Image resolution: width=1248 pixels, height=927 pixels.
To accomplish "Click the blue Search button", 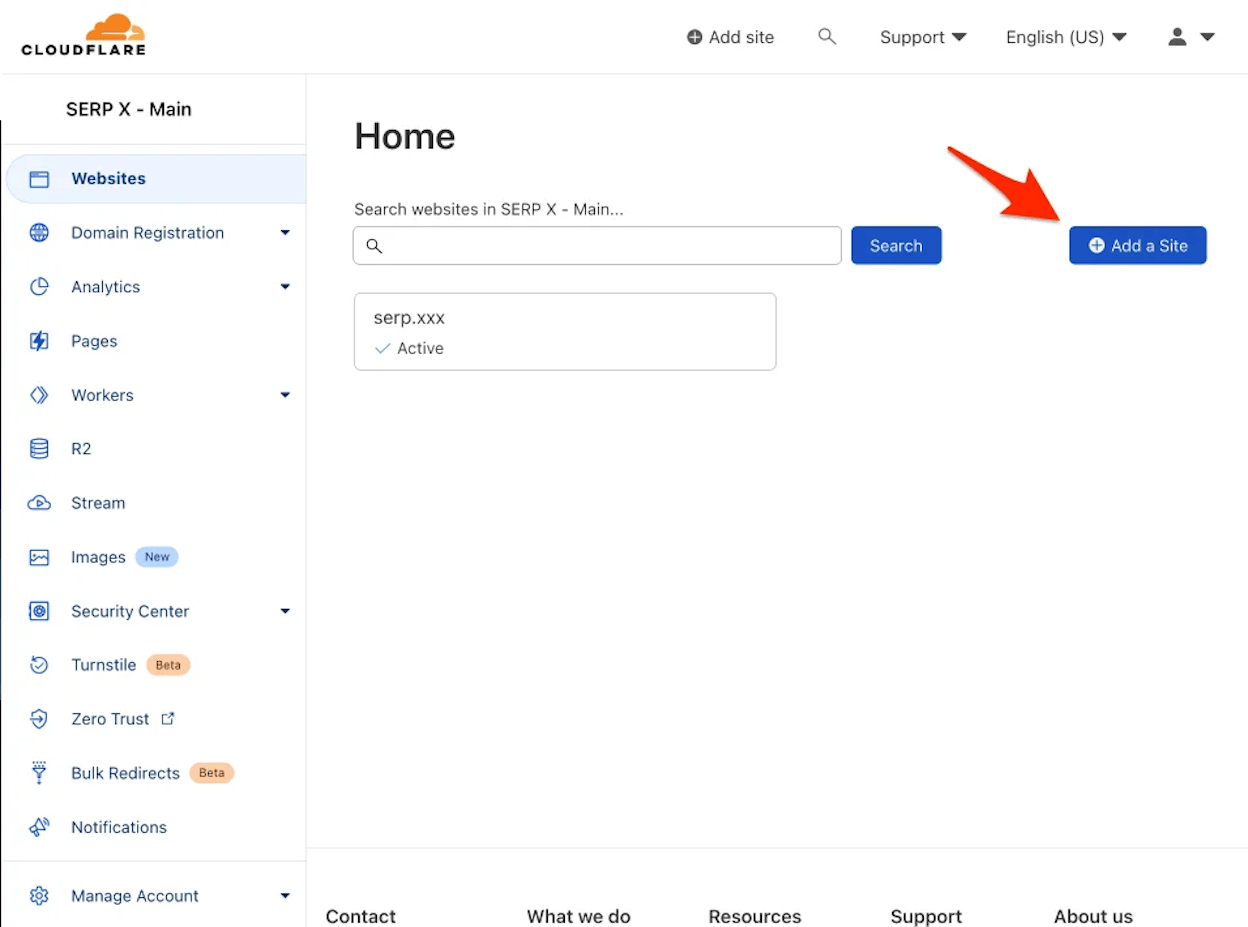I will [x=896, y=245].
